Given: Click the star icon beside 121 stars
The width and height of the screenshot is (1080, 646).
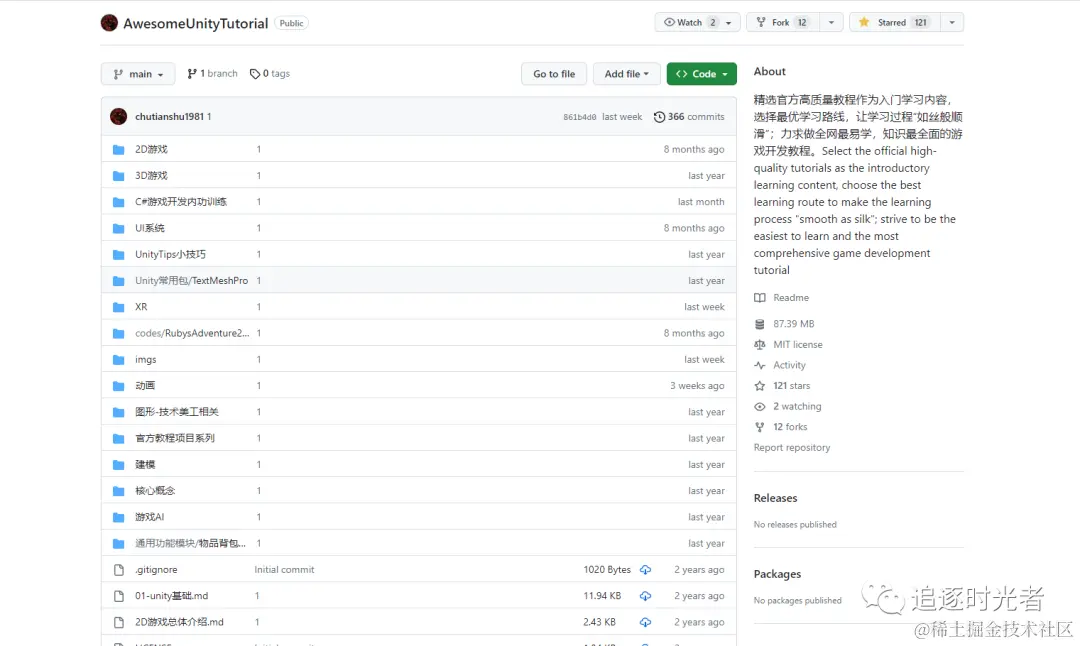Looking at the screenshot, I should tap(760, 386).
